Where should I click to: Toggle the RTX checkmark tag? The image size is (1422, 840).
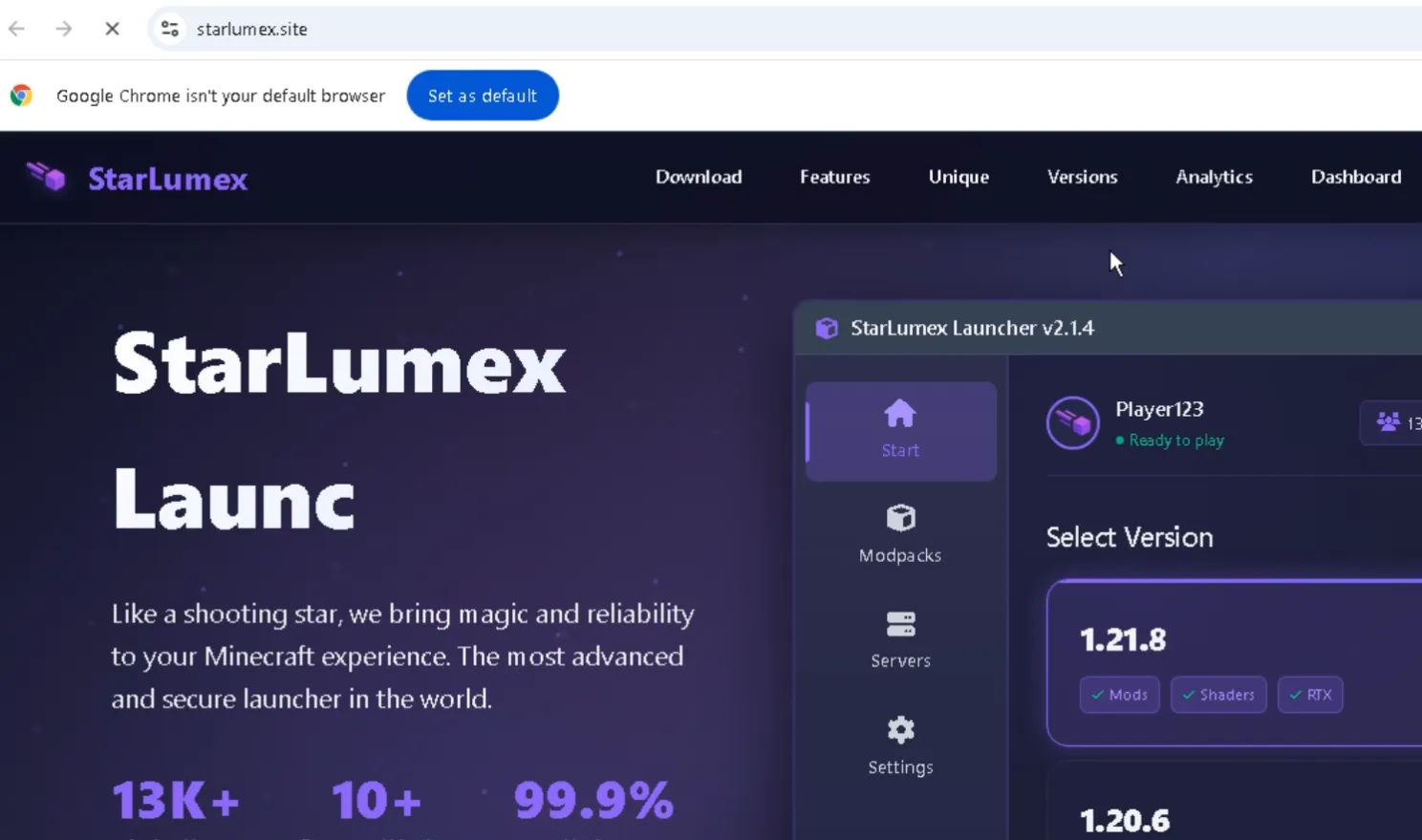(x=1310, y=695)
